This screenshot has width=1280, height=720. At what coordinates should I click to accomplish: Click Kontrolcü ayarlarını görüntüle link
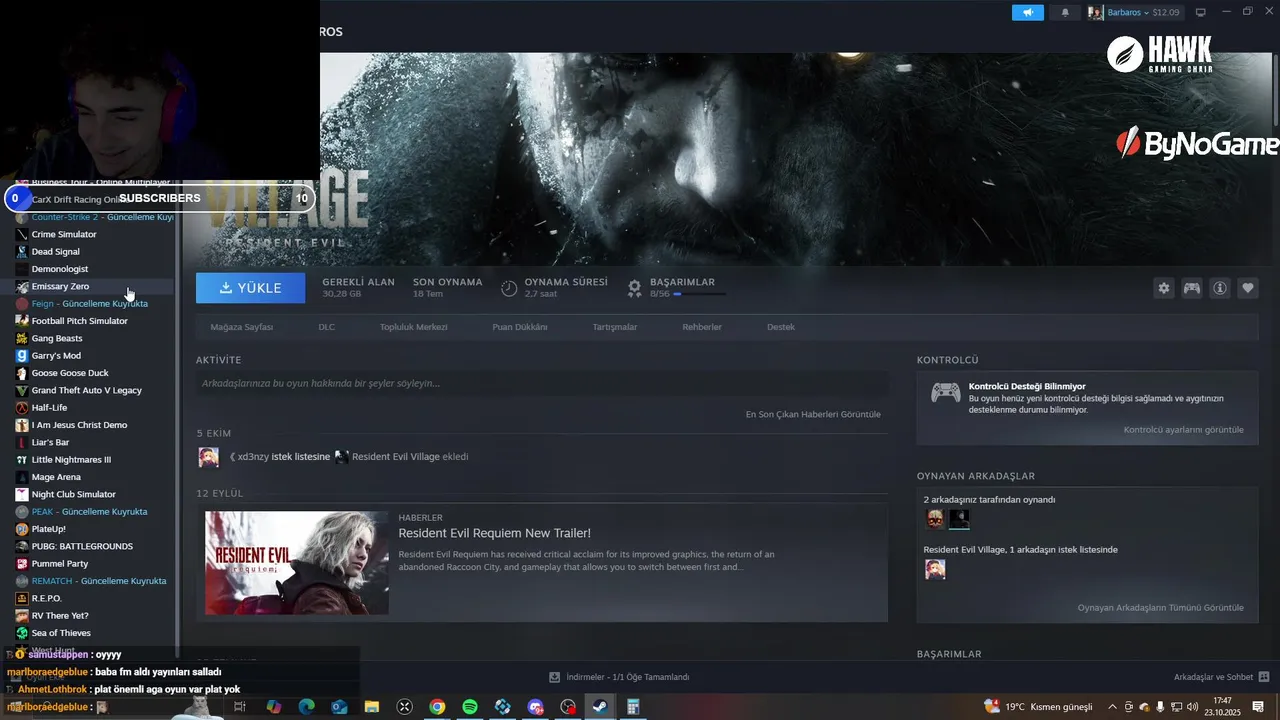(1184, 430)
